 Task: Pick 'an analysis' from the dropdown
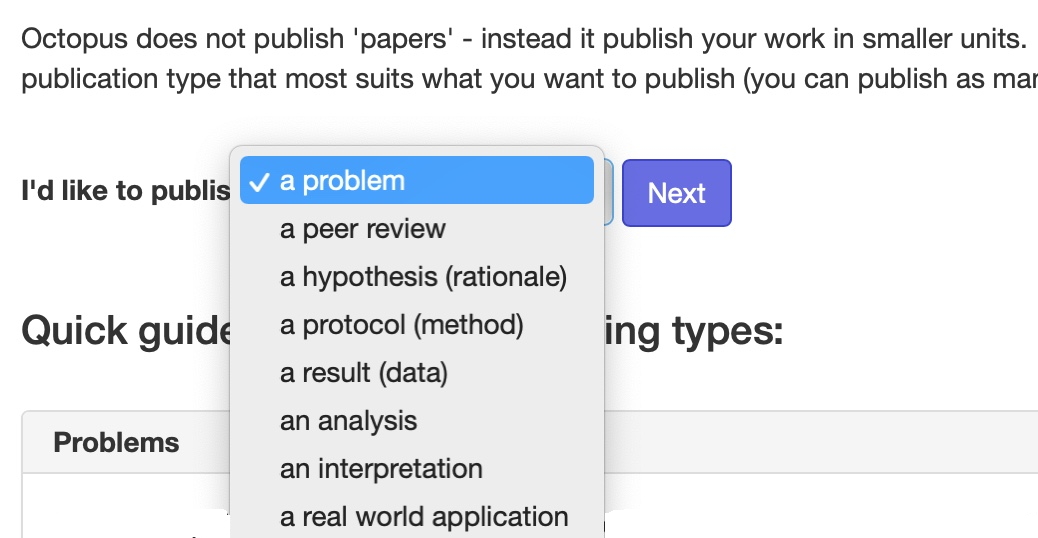click(x=348, y=421)
